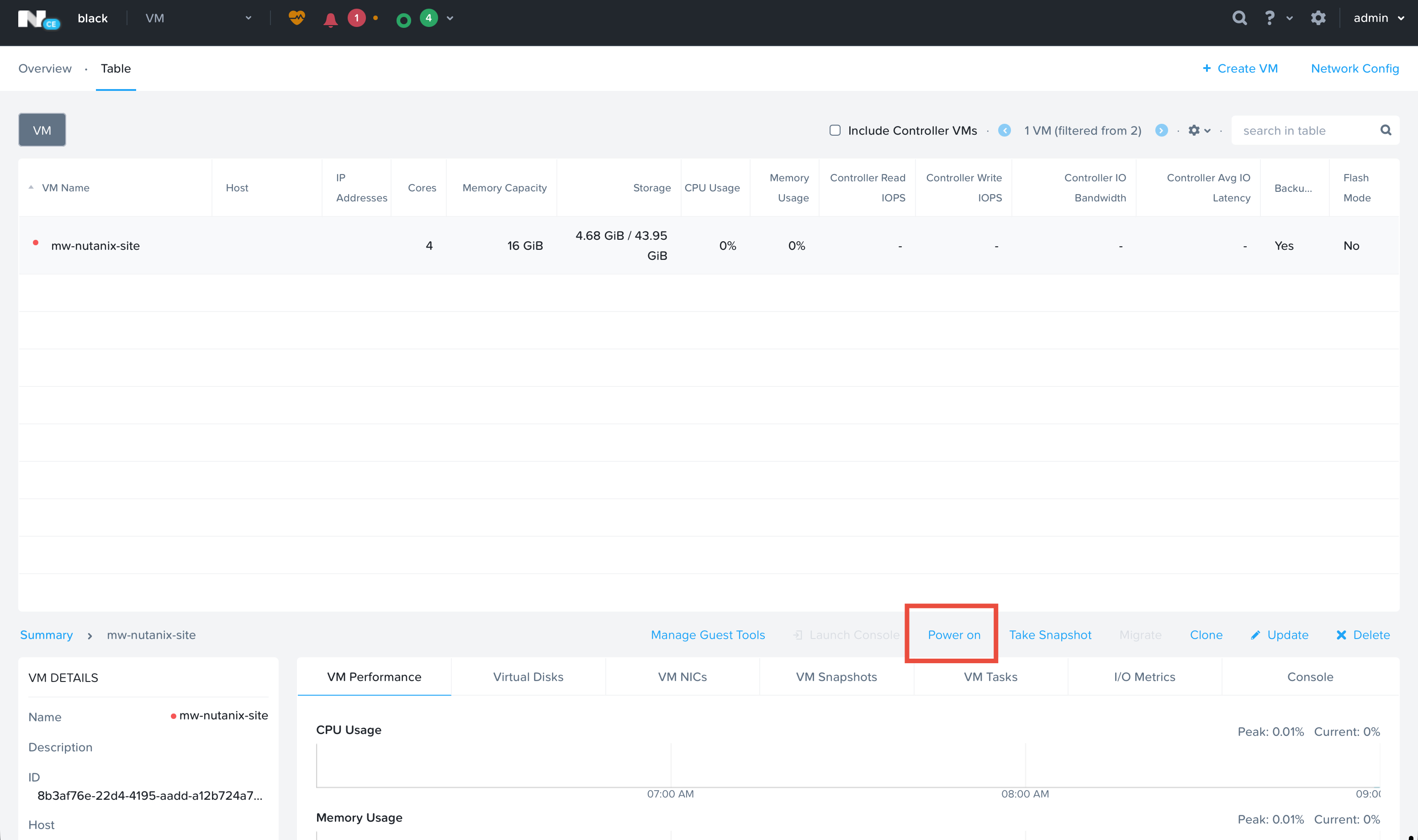Screen dimensions: 1418x840
Task: Click the Create VM button
Action: pos(1240,69)
